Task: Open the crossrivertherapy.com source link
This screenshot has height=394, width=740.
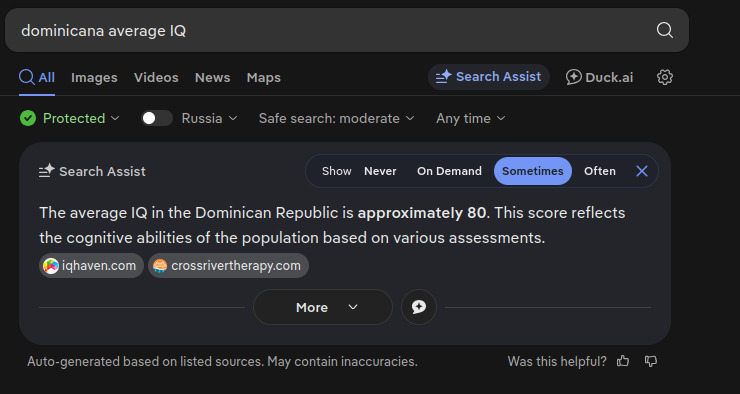Action: (x=228, y=266)
